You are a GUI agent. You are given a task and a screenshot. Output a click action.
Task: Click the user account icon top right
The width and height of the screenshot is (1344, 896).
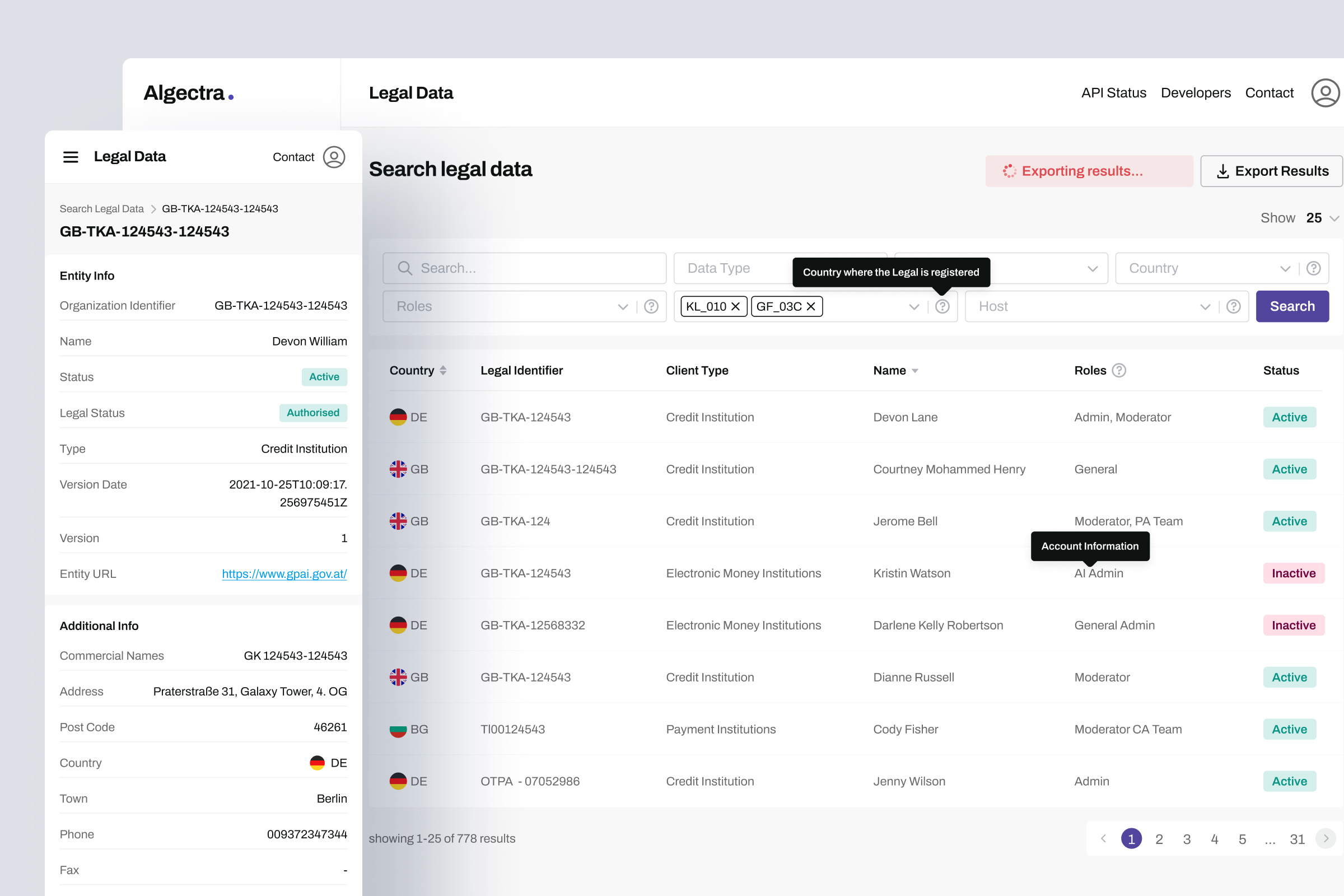pyautogui.click(x=1324, y=92)
